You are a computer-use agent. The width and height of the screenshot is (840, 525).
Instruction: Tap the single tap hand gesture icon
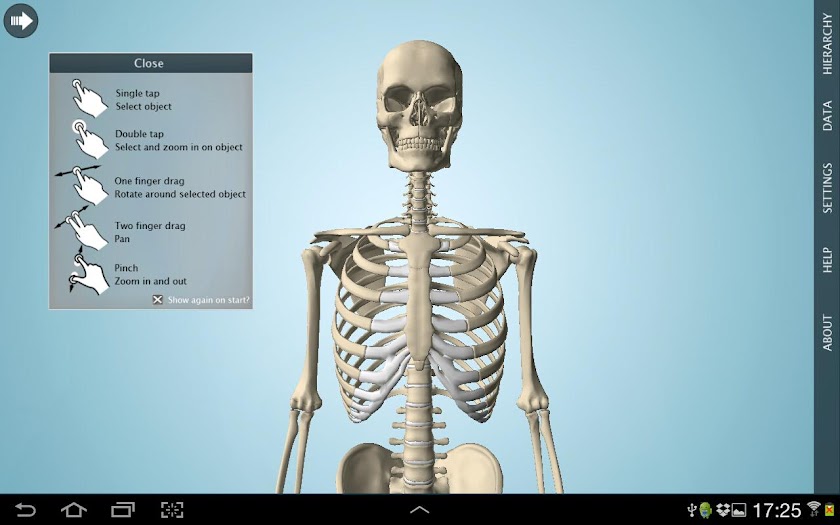(89, 98)
